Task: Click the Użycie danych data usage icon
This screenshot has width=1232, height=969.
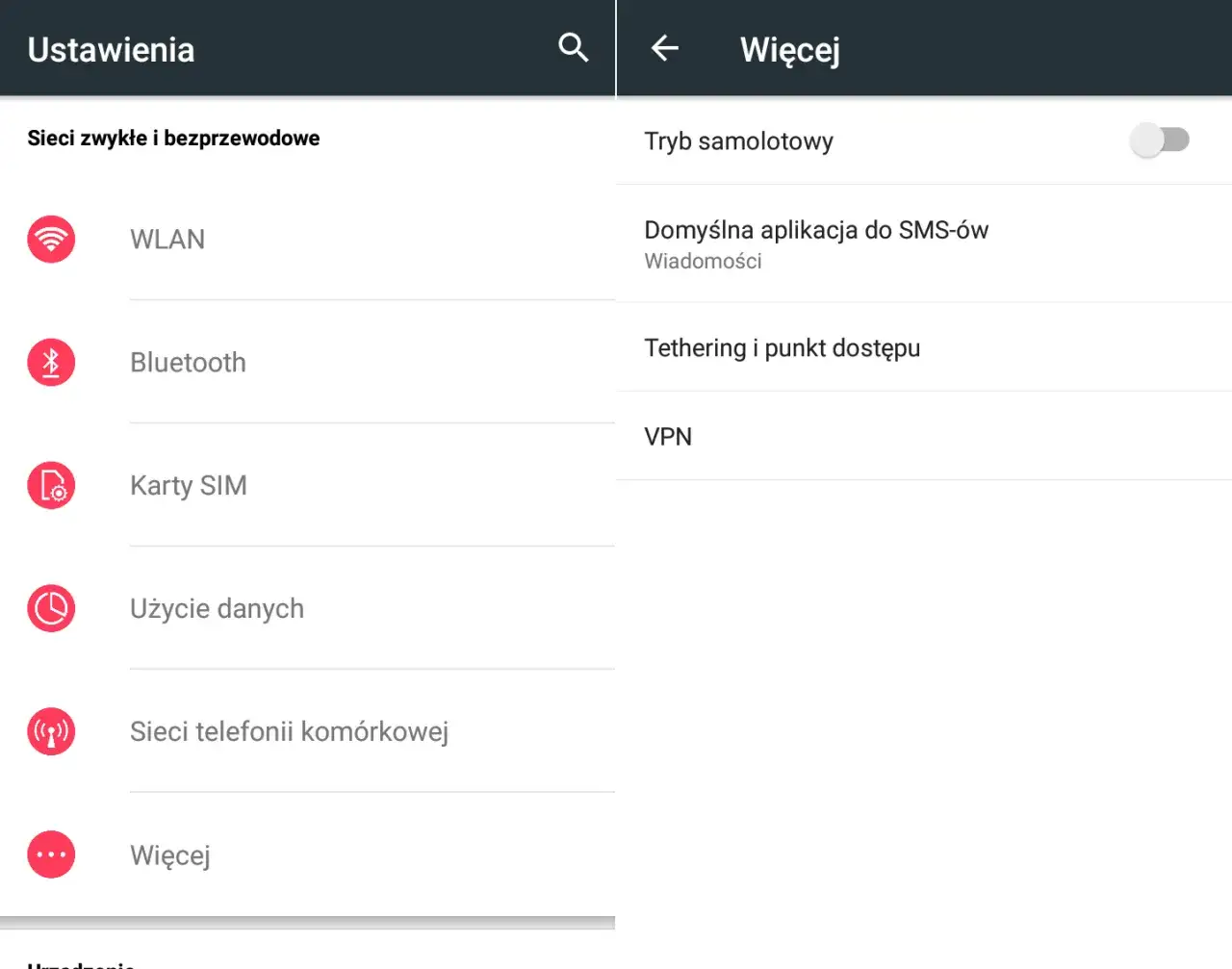Action: (50, 608)
